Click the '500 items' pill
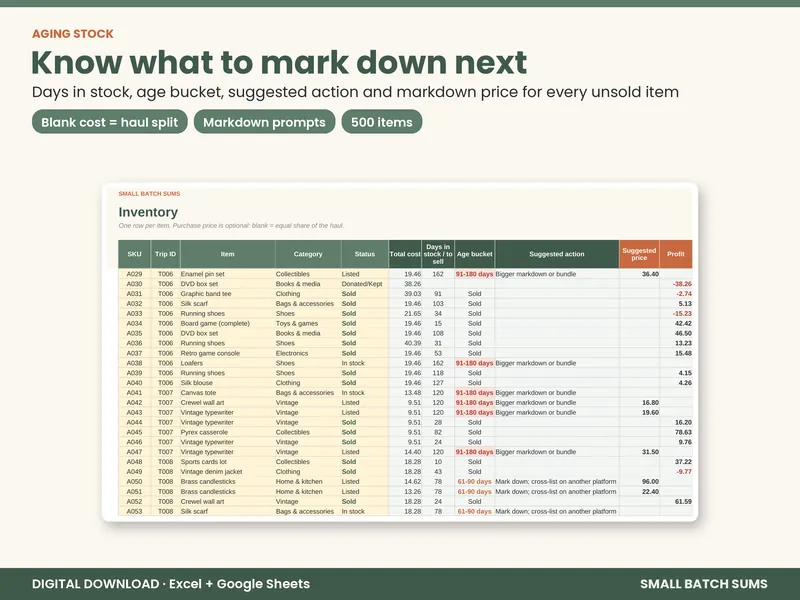This screenshot has height=600, width=800. coord(382,122)
